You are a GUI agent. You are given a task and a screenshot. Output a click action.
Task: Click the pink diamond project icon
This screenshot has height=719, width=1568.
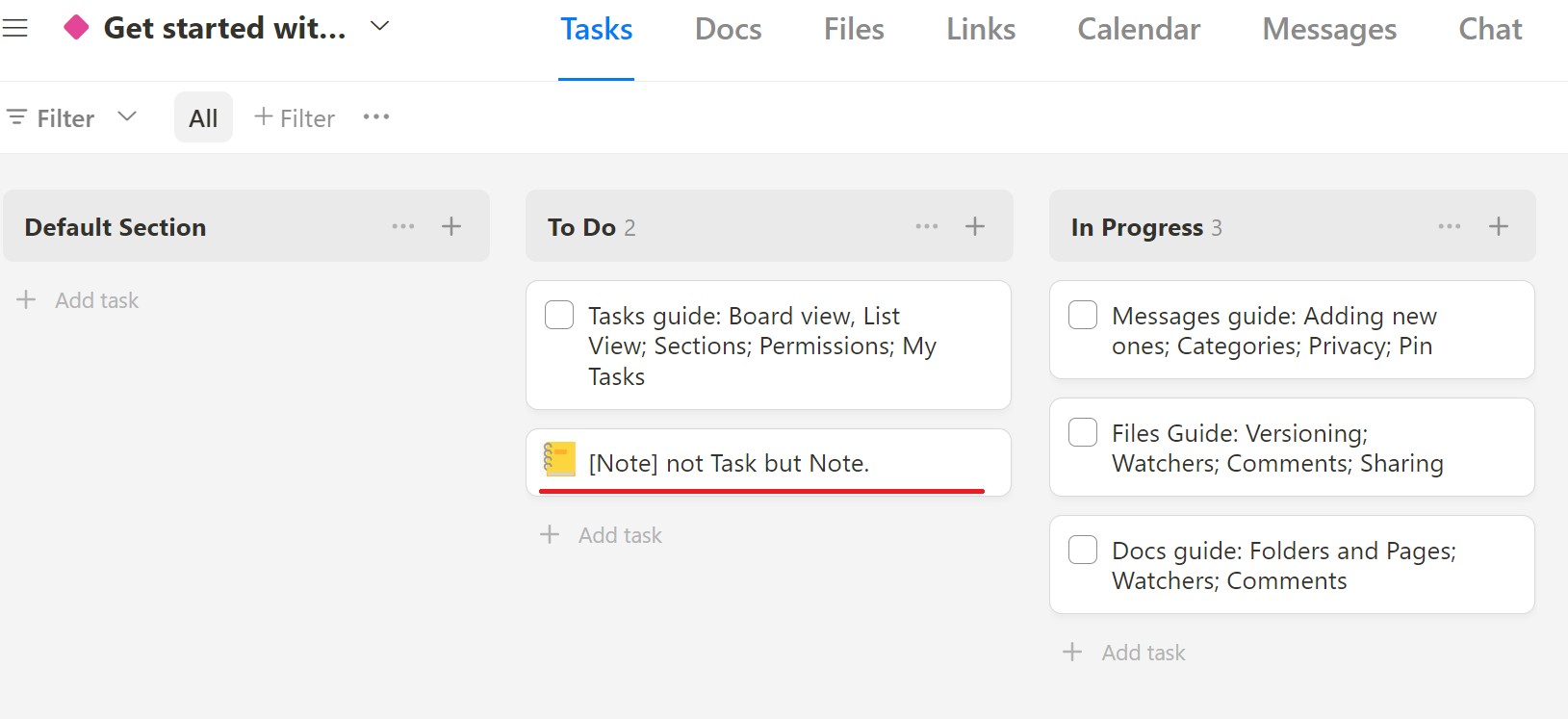(76, 28)
